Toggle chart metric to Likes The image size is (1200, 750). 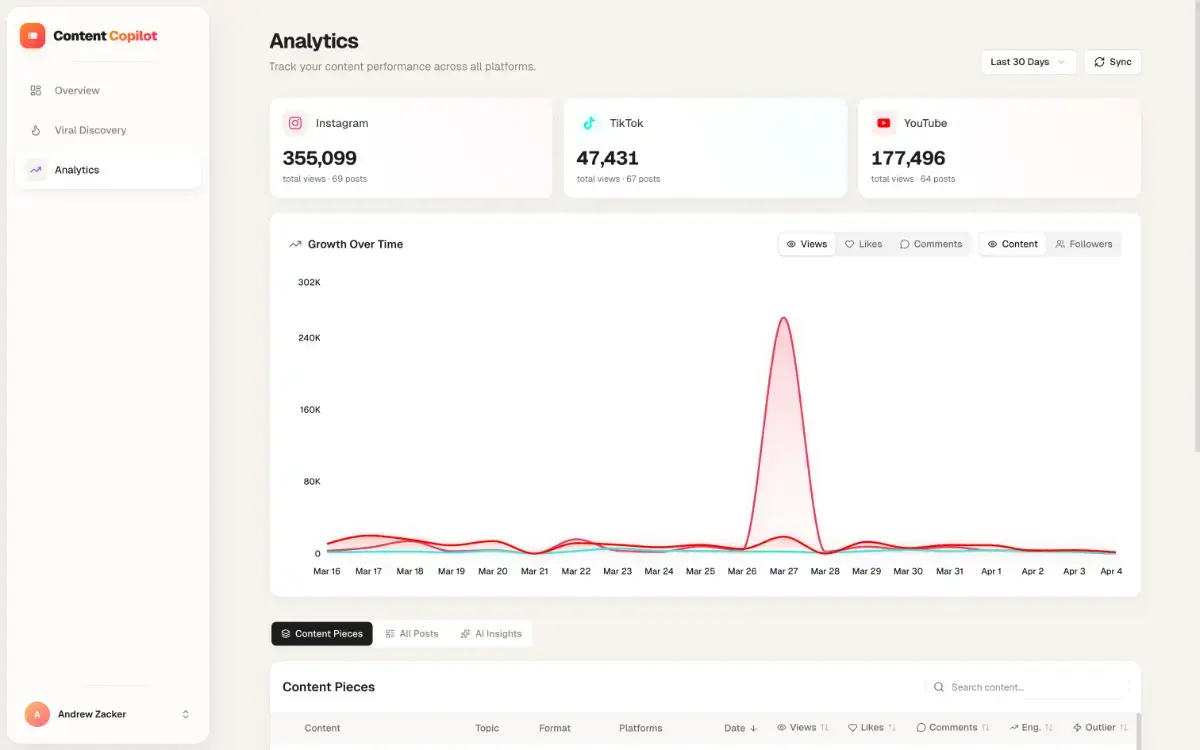tap(863, 244)
